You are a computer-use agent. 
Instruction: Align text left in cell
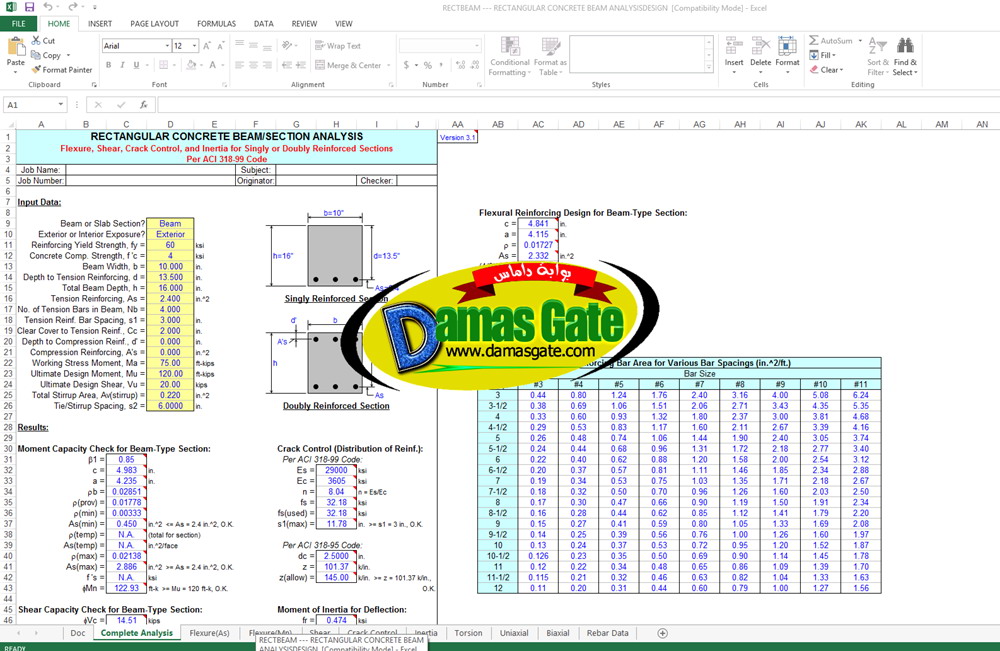coord(240,65)
